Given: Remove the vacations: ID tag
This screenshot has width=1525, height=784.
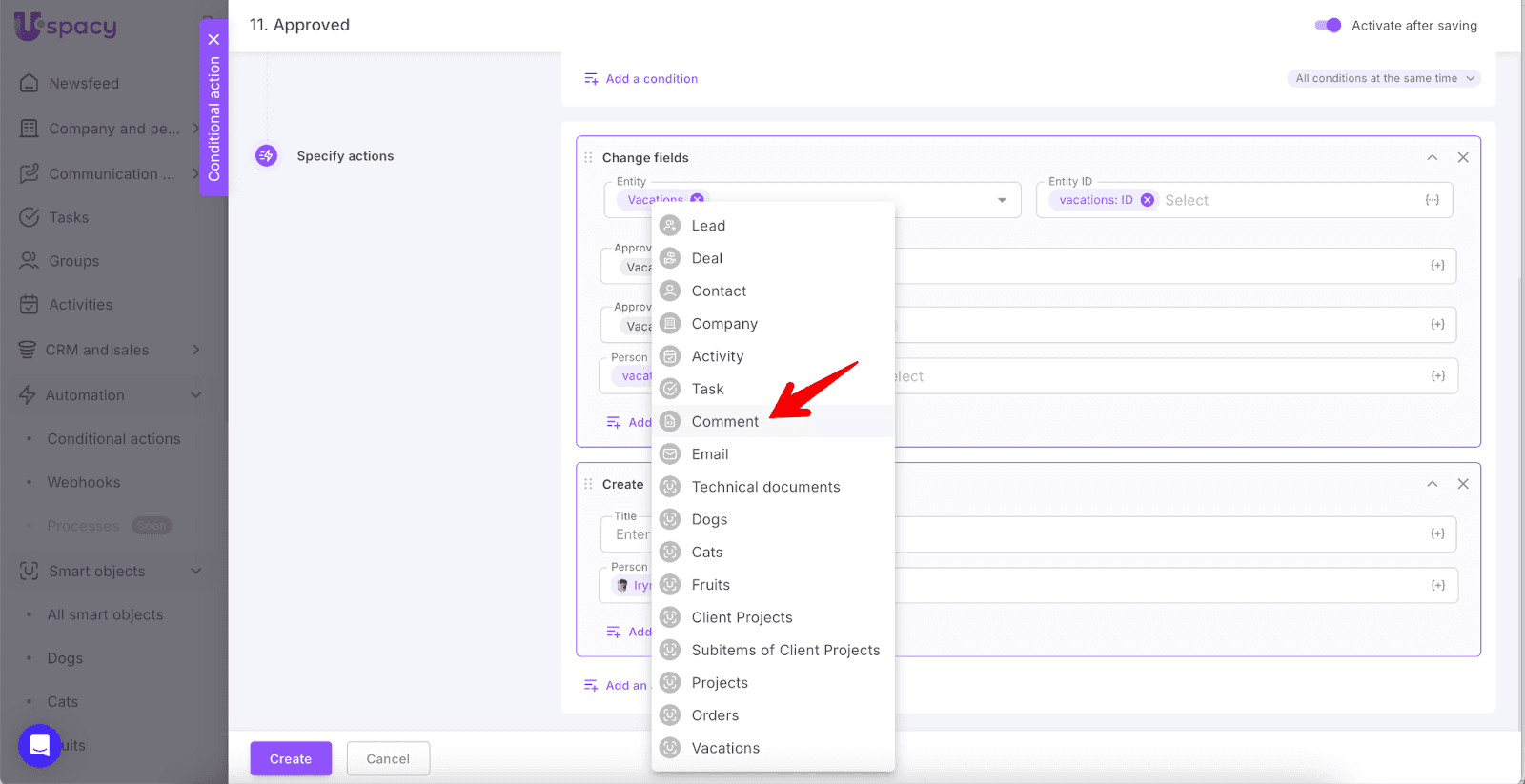Looking at the screenshot, I should [x=1148, y=200].
